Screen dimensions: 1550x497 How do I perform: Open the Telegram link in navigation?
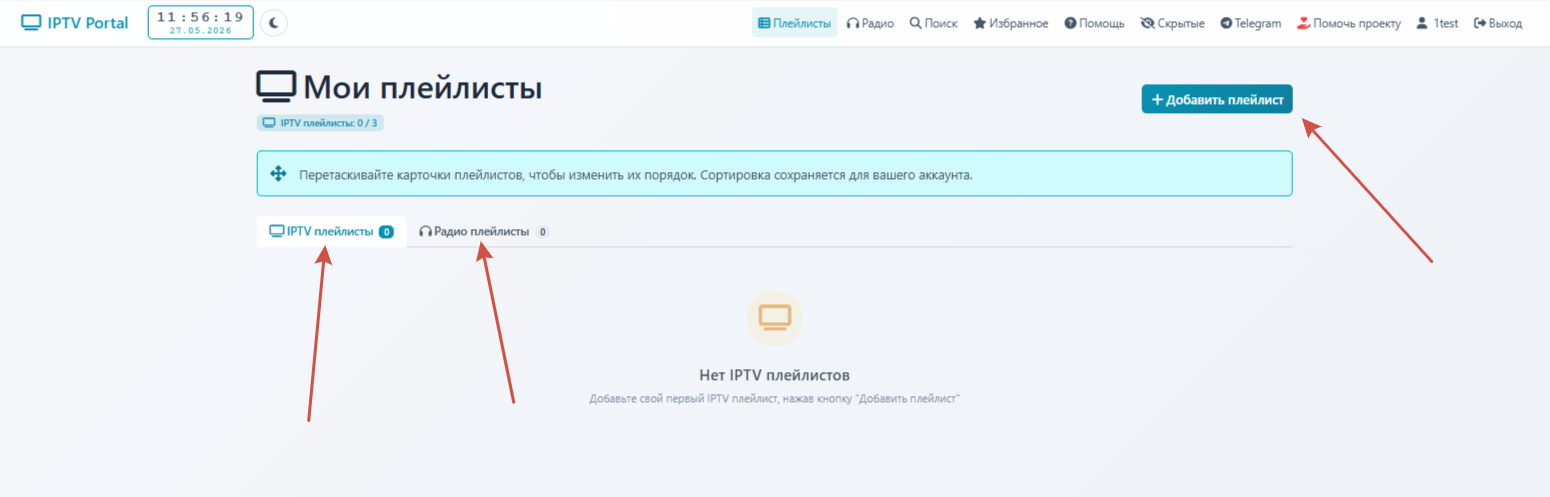(x=1250, y=23)
